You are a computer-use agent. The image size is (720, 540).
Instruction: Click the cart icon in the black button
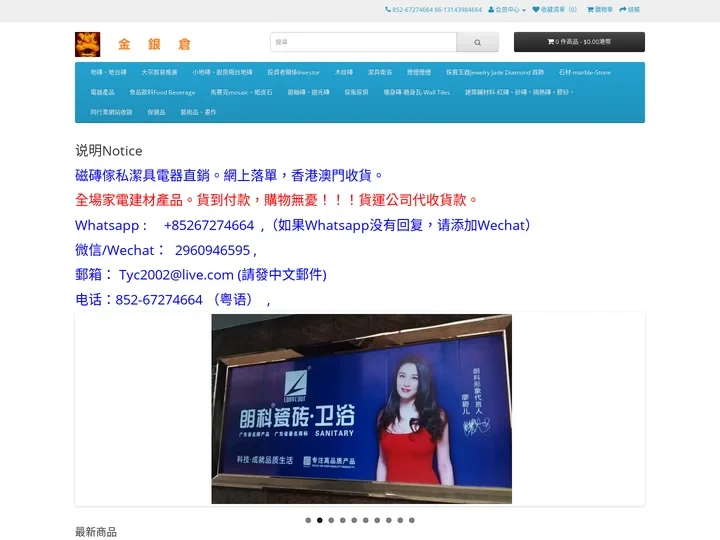coord(551,42)
